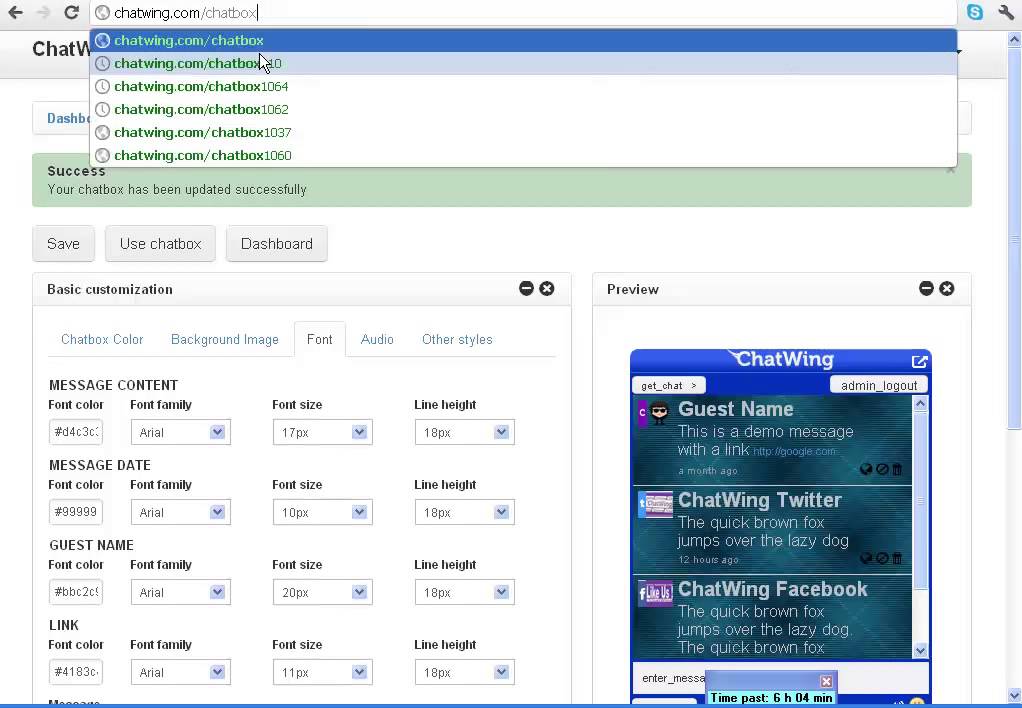Edit Guest Name font color field
The width and height of the screenshot is (1022, 708).
click(x=76, y=592)
